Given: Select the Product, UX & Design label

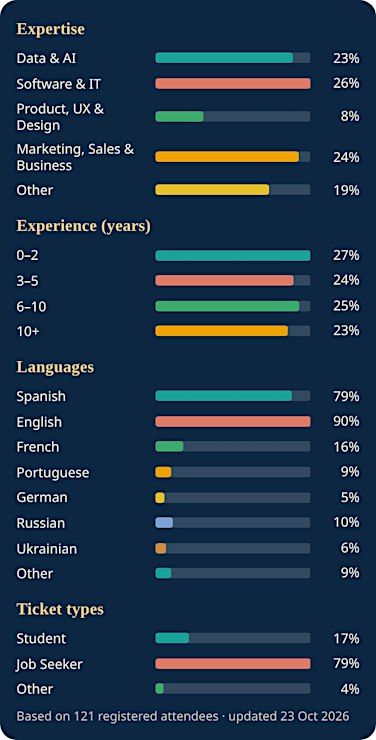Looking at the screenshot, I should 60,117.
